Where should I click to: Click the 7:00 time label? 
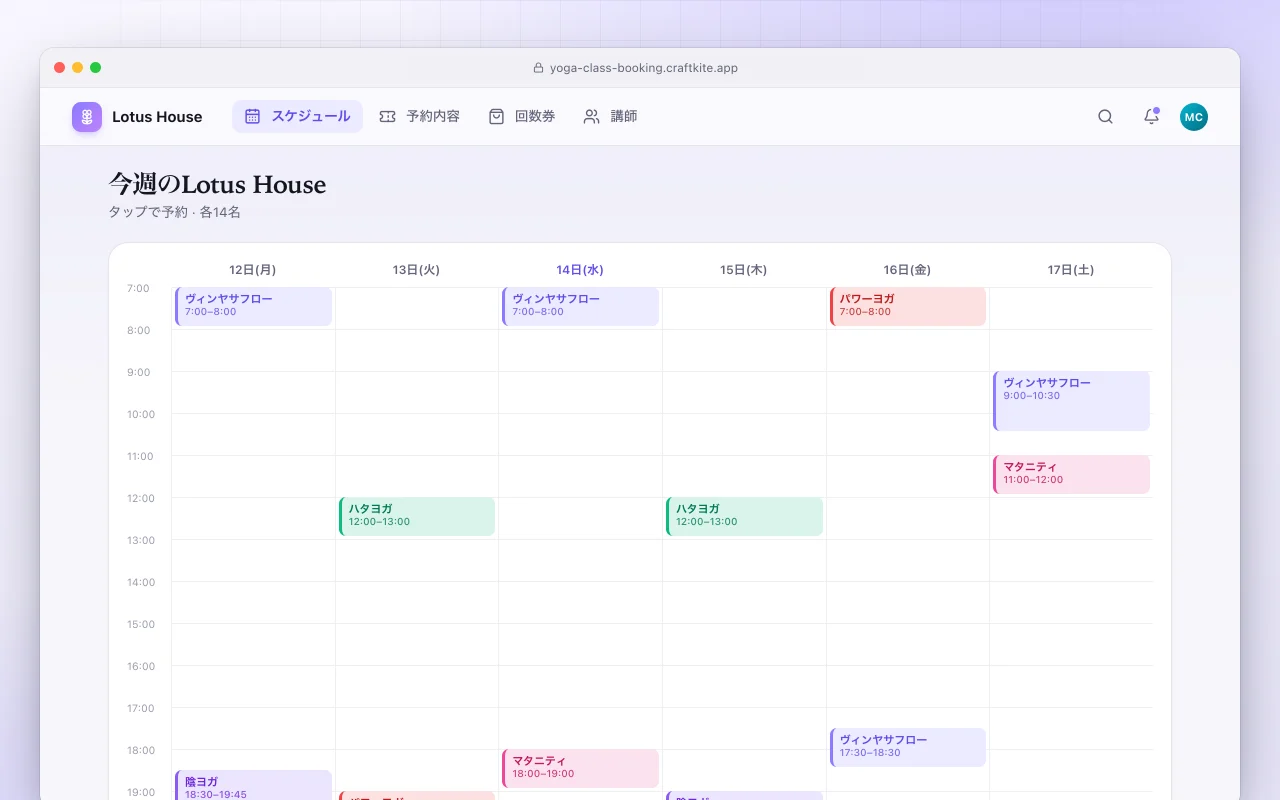click(x=138, y=288)
